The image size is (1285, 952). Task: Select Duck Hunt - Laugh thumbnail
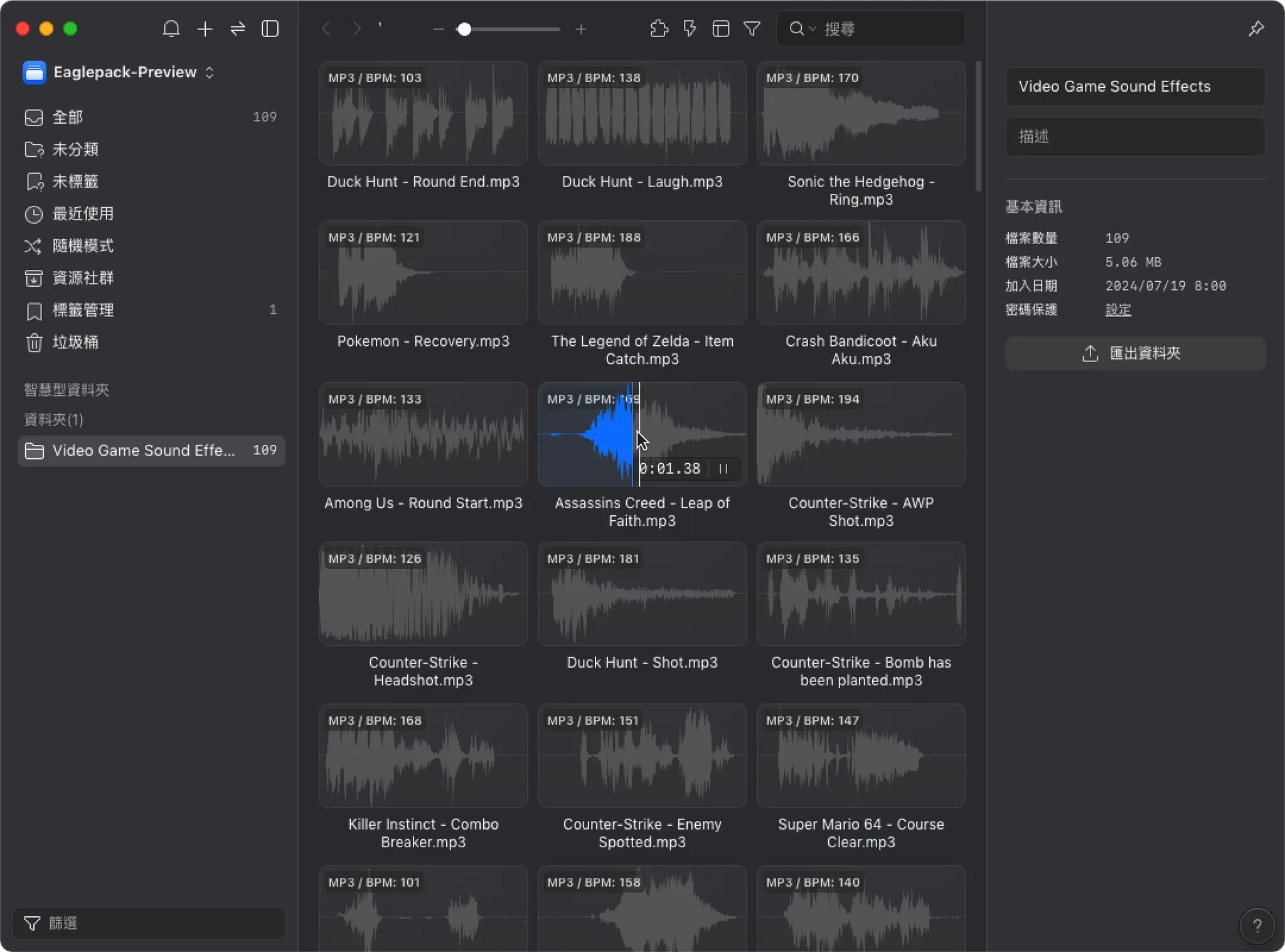click(642, 113)
